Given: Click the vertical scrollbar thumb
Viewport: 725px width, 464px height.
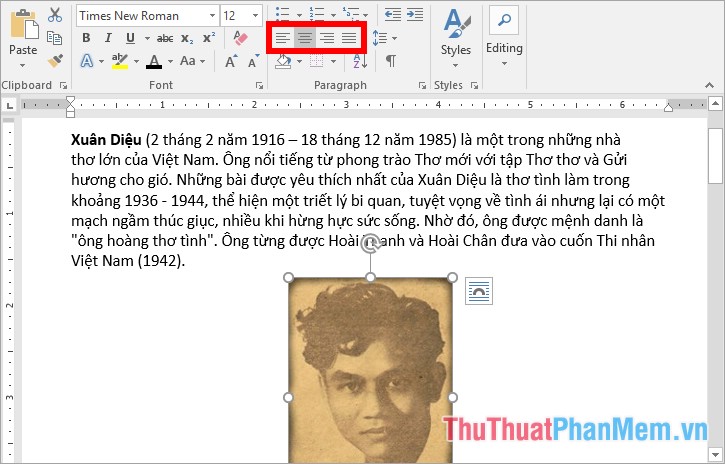Looking at the screenshot, I should tap(715, 156).
